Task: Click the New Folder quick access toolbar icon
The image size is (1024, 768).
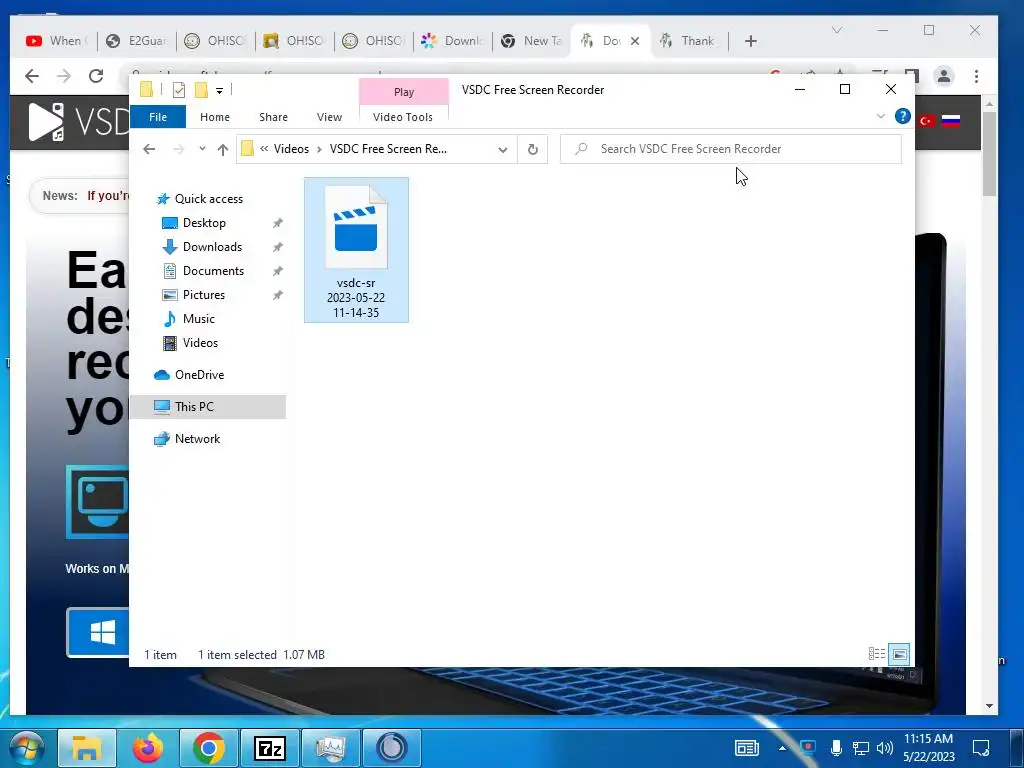Action: click(201, 90)
